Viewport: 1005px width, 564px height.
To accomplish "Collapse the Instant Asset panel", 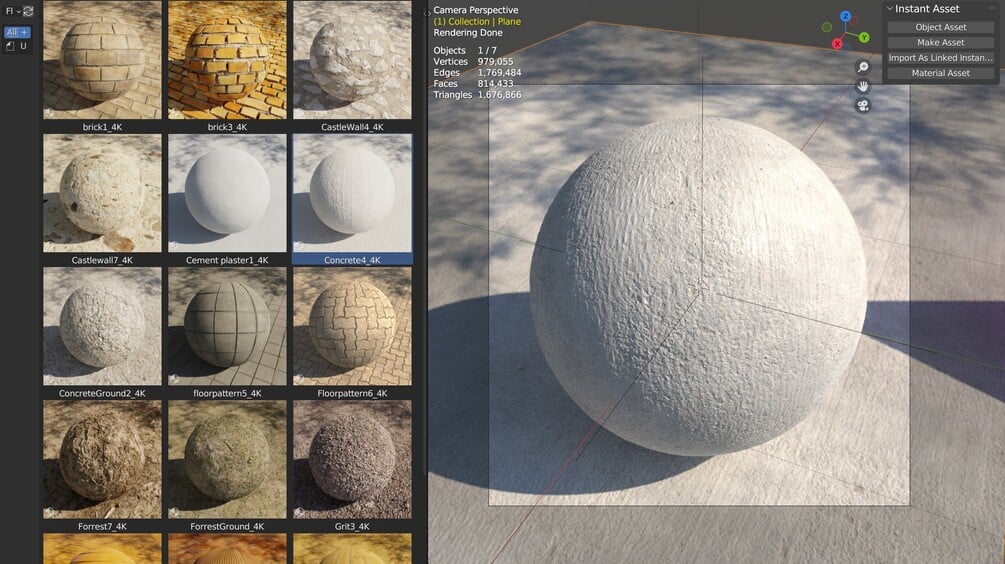I will tap(890, 9).
